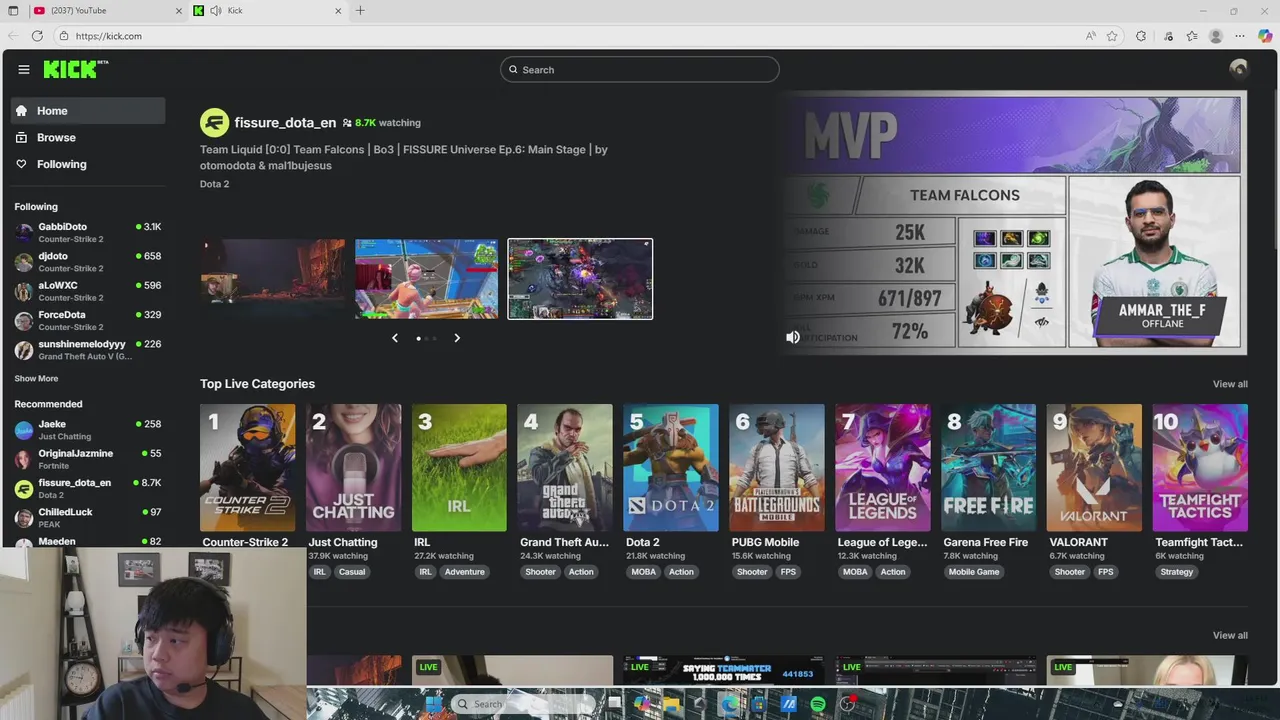Open GabbiDoto in the following list

[x=88, y=233]
